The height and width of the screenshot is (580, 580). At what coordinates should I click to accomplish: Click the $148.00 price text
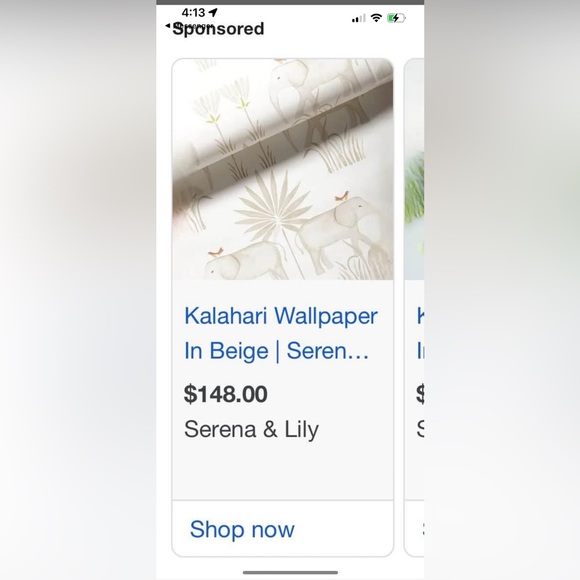click(x=226, y=394)
